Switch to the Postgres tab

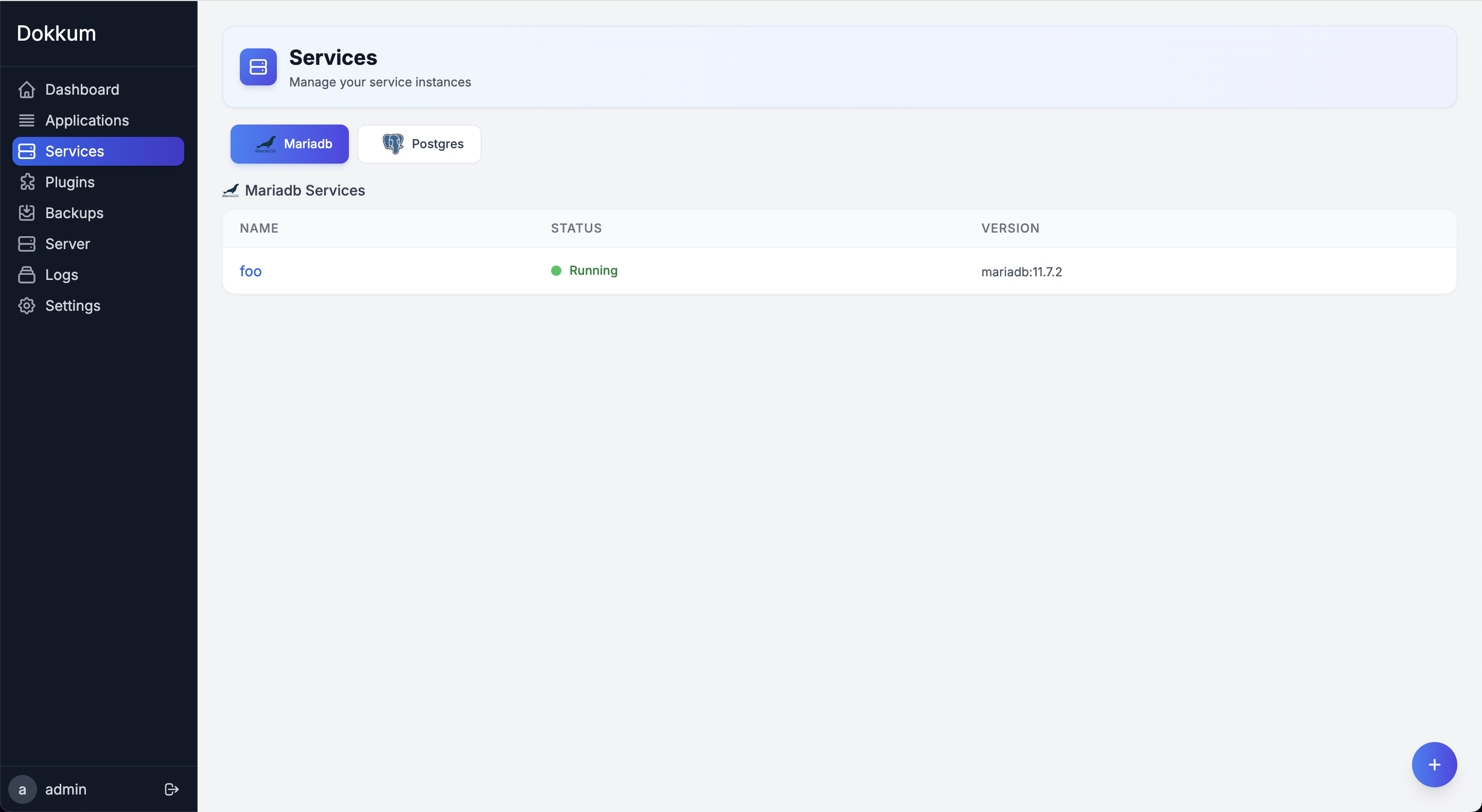tap(419, 144)
